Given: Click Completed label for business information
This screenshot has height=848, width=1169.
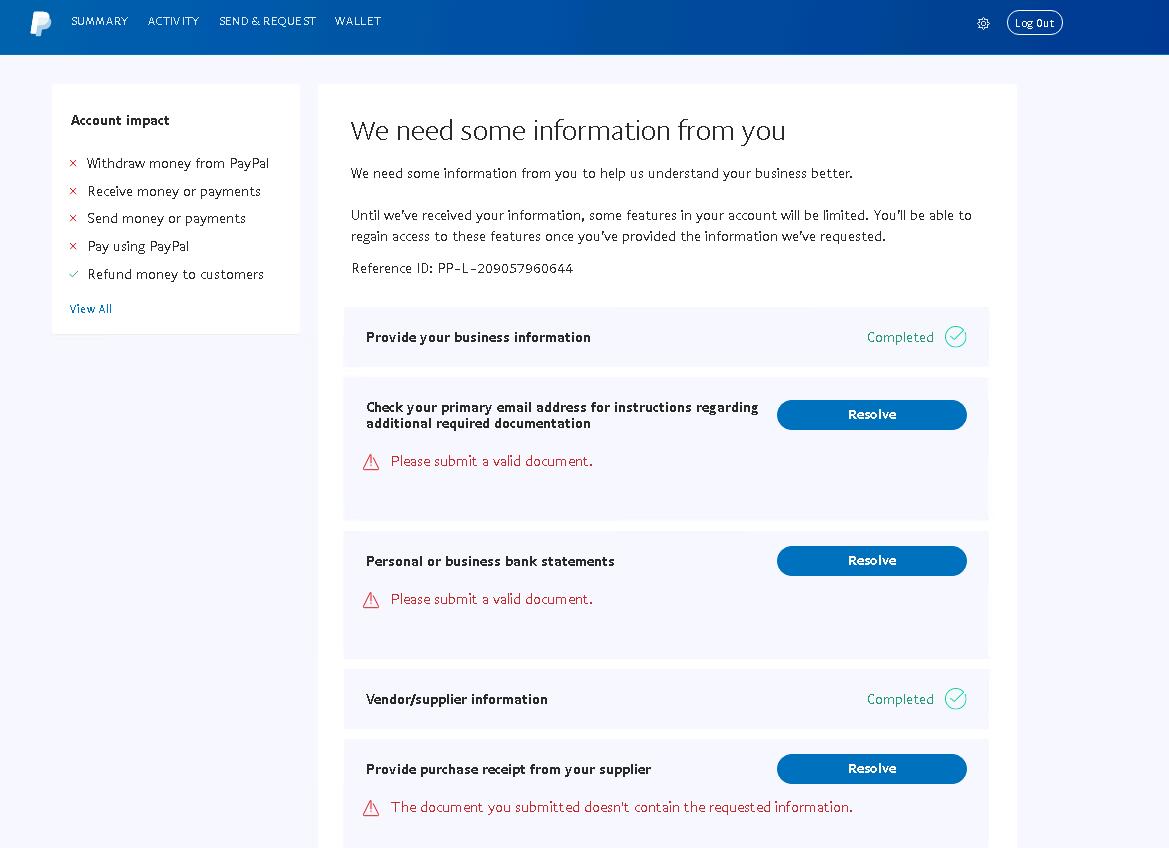Looking at the screenshot, I should click(x=900, y=337).
